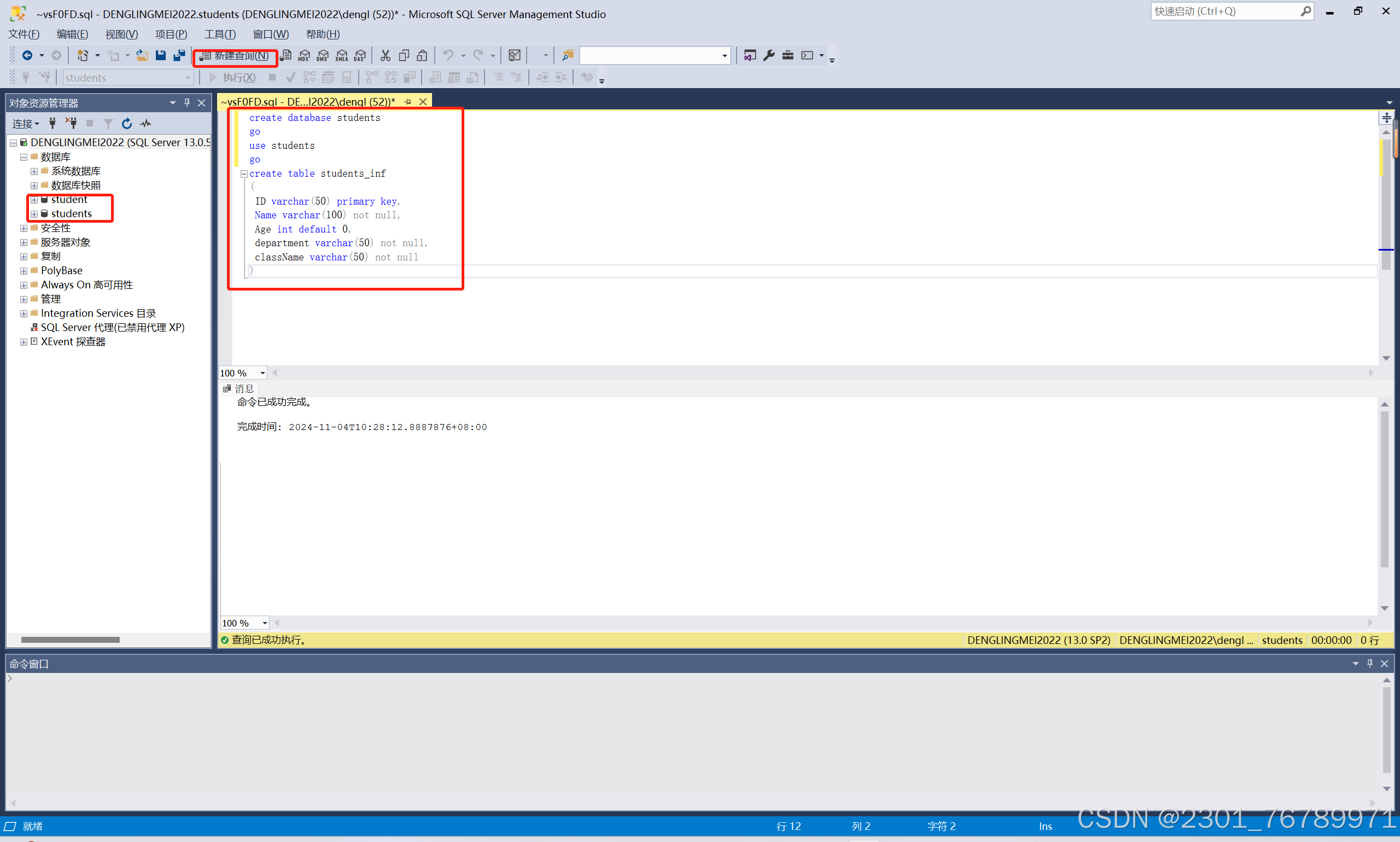Click the Save All icon
Screen dimensions: 1400x842
[179, 56]
